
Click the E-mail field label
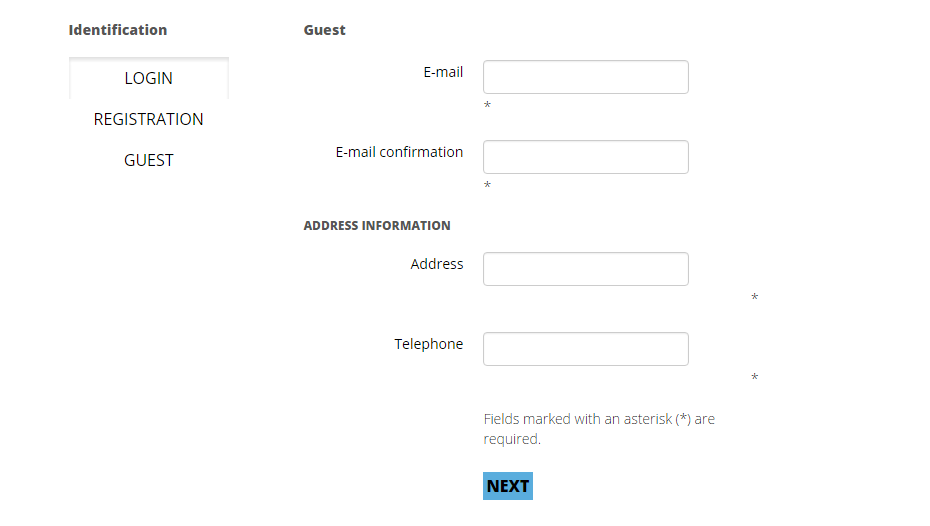pyautogui.click(x=443, y=72)
